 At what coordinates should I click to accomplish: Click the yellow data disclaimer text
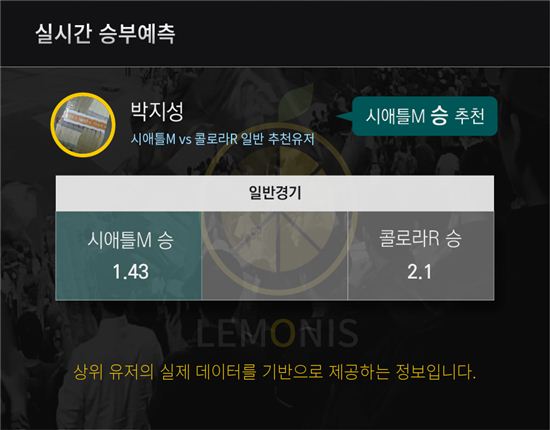[274, 372]
